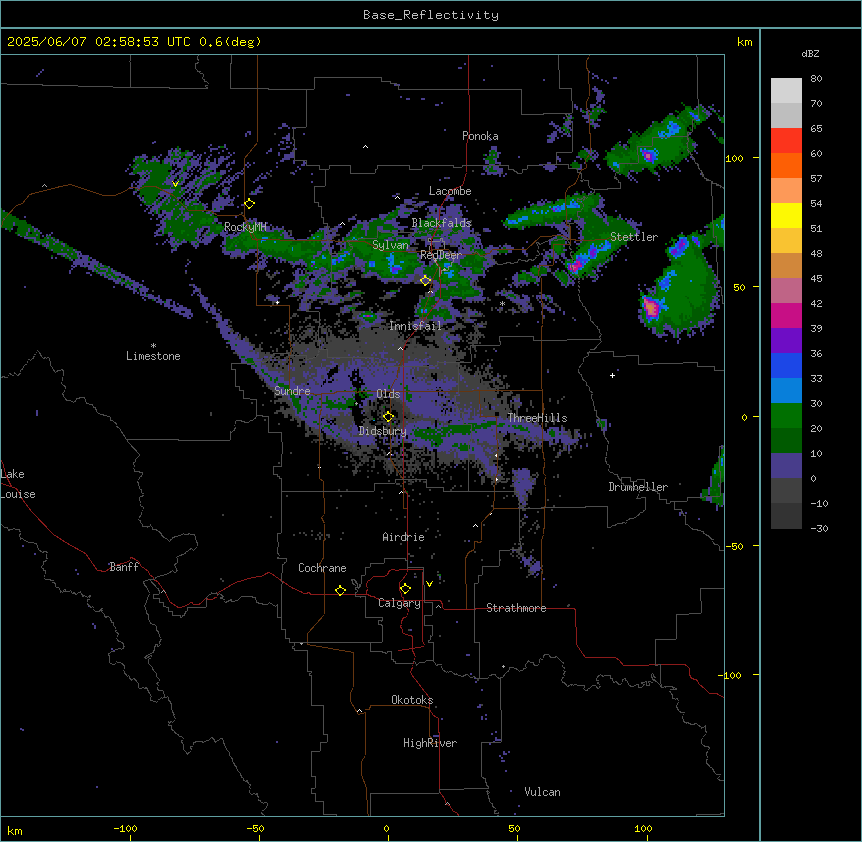Click the Stettler label

pos(634,237)
